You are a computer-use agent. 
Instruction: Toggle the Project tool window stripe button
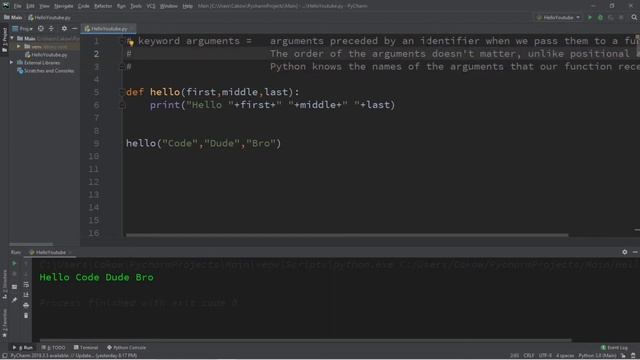coord(4,40)
